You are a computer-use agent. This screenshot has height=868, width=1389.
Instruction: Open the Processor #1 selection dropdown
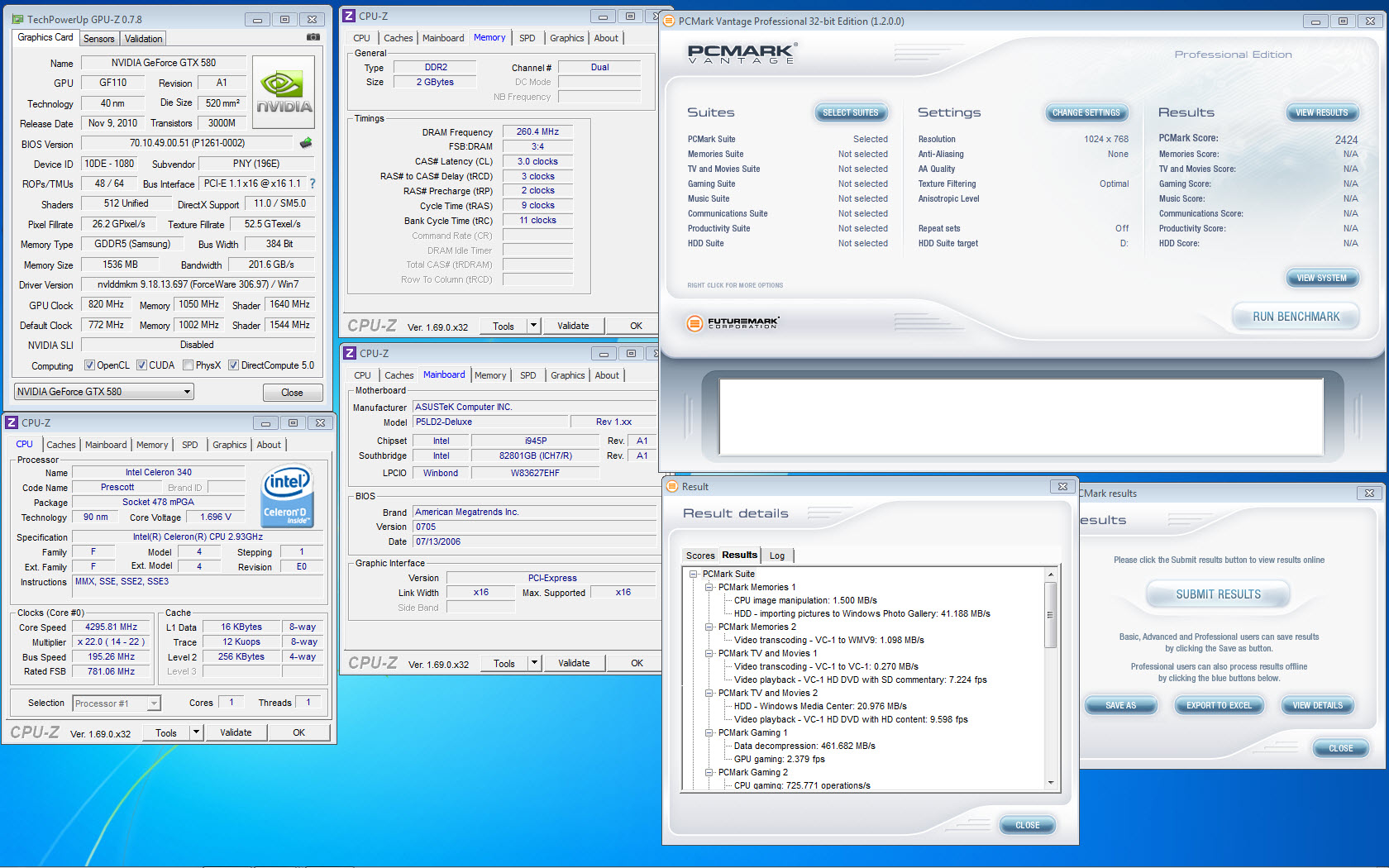[x=117, y=703]
